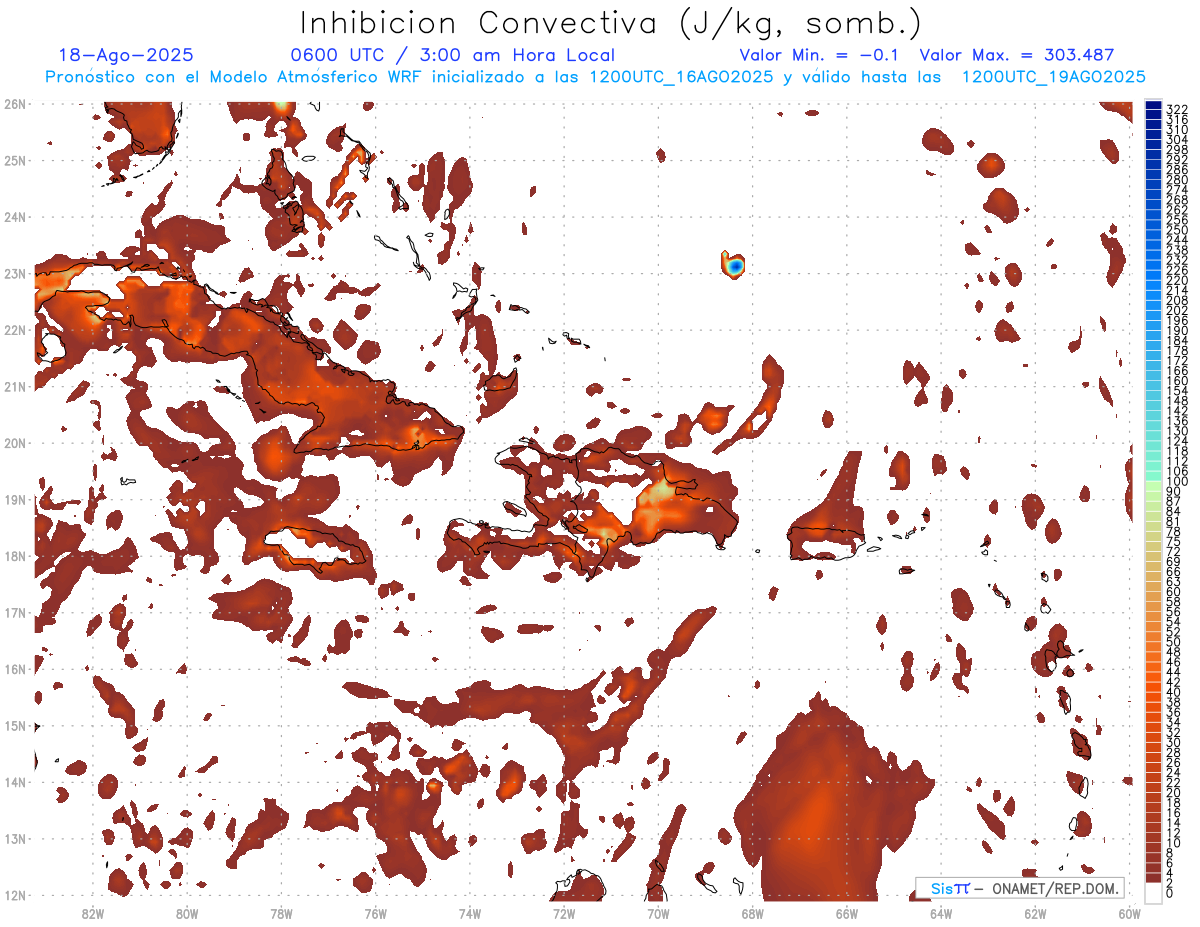Screen dimensions: 1200x927
Task: Click the '0600 UTC / 3:00 am Hora Local' text
Action: pos(452,55)
